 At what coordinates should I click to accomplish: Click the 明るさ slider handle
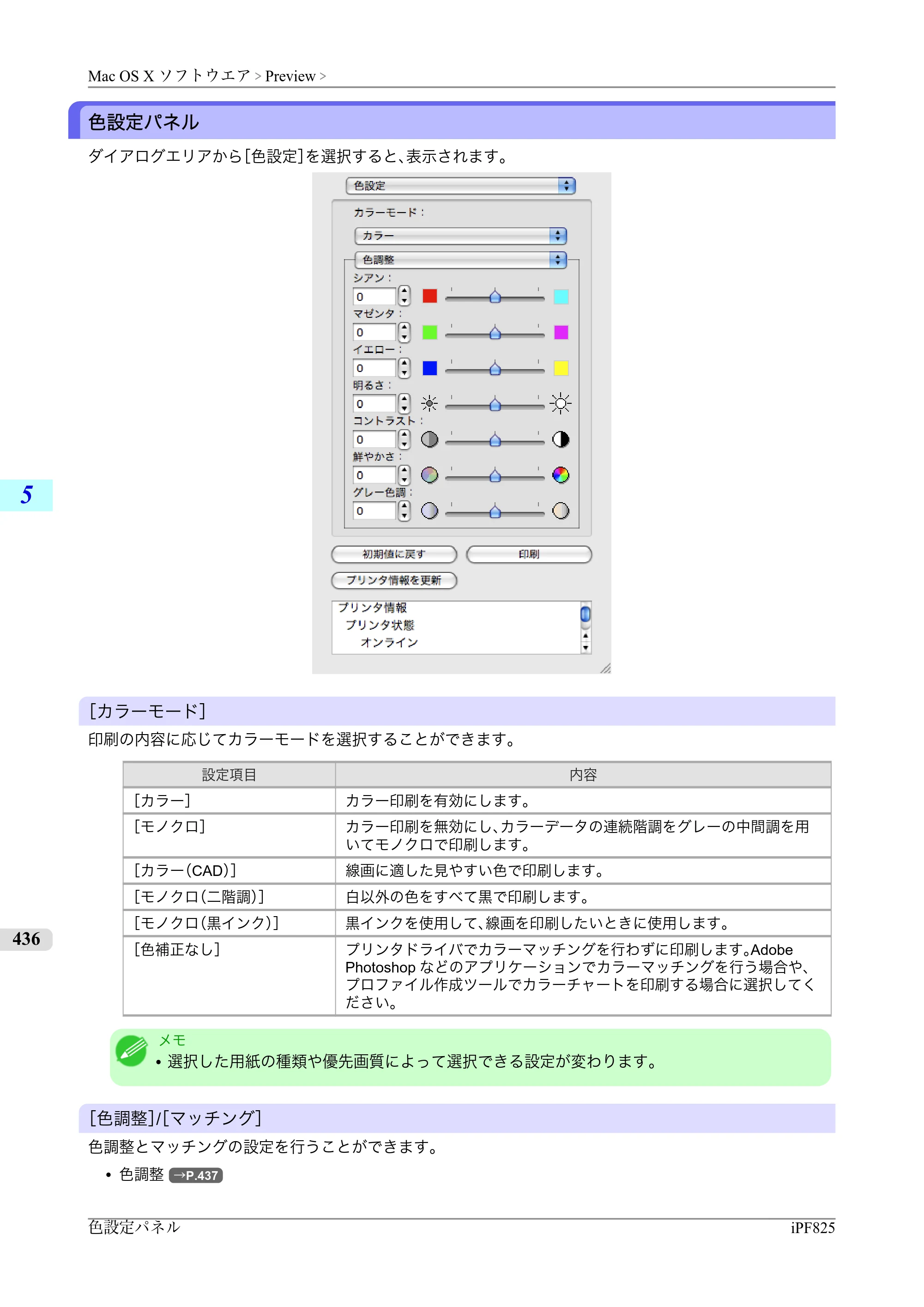[495, 404]
